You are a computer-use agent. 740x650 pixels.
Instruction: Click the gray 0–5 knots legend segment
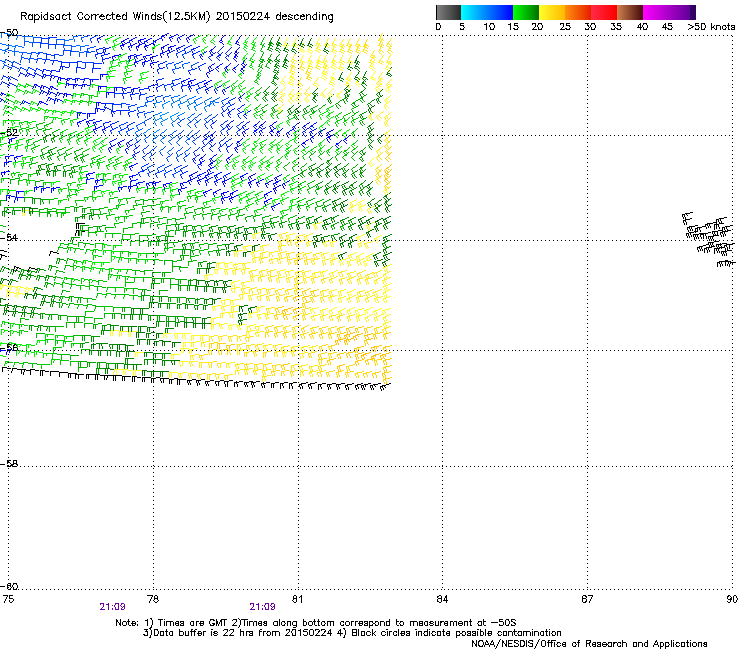448,12
